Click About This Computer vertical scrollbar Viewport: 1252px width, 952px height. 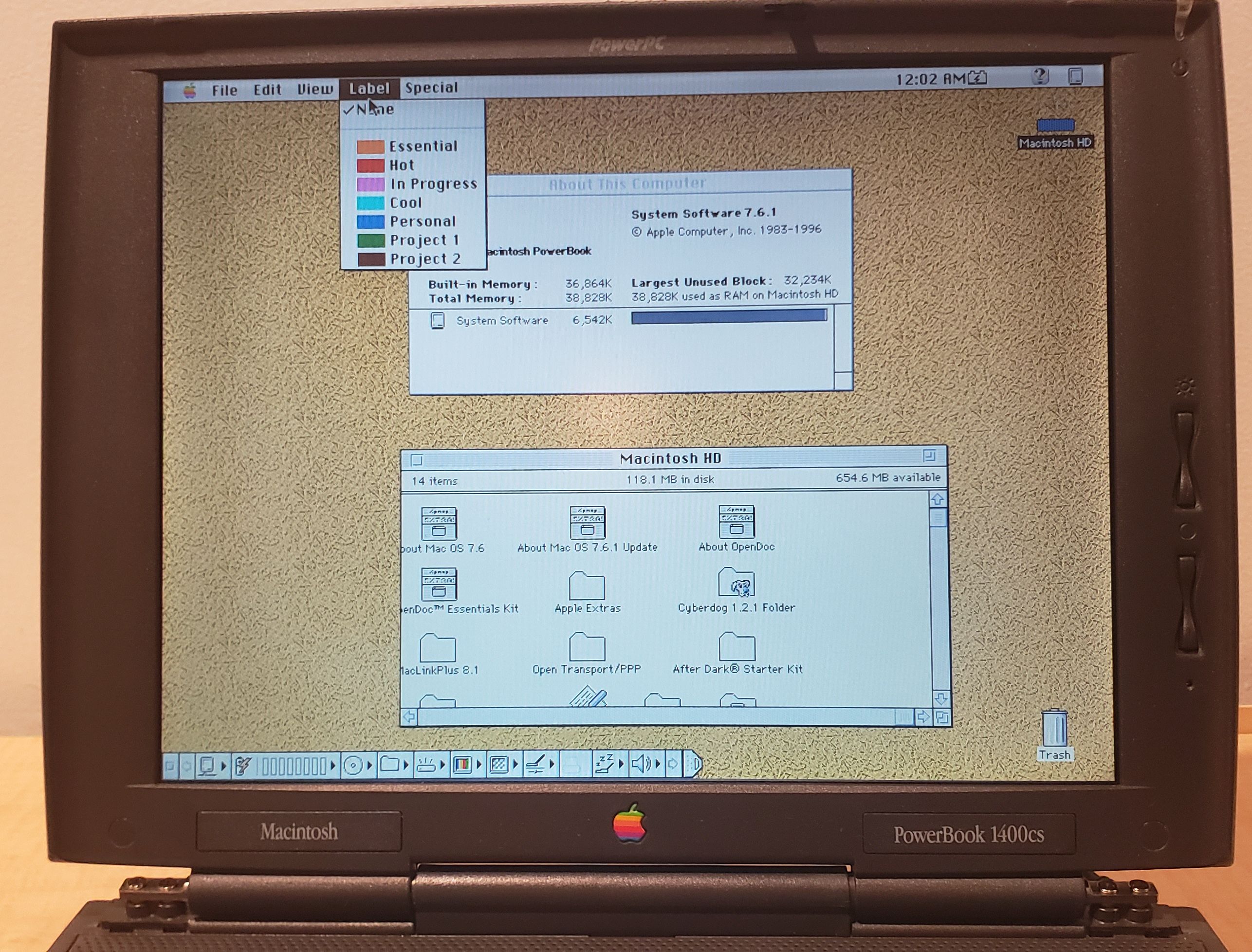tap(844, 338)
